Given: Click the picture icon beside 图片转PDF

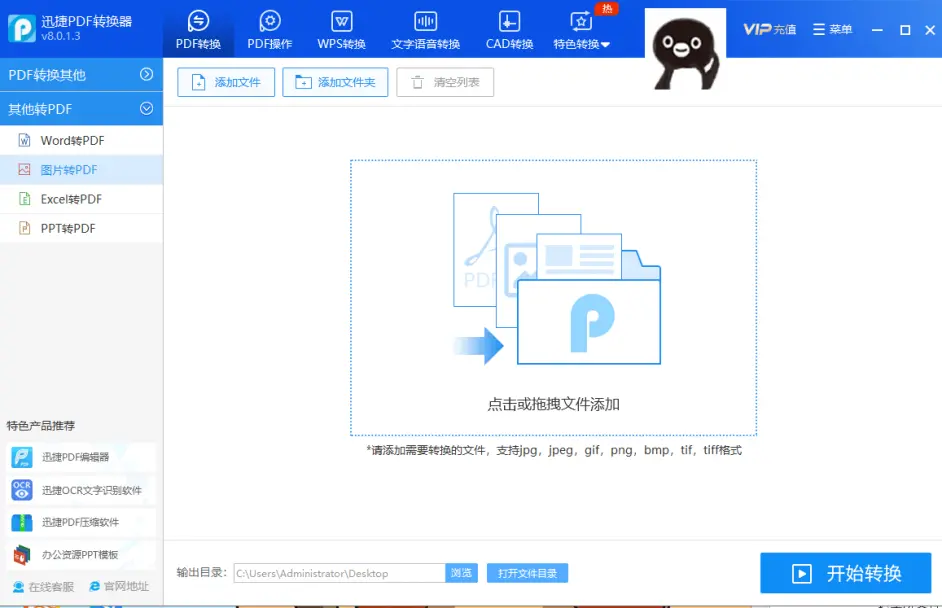Looking at the screenshot, I should coord(25,169).
